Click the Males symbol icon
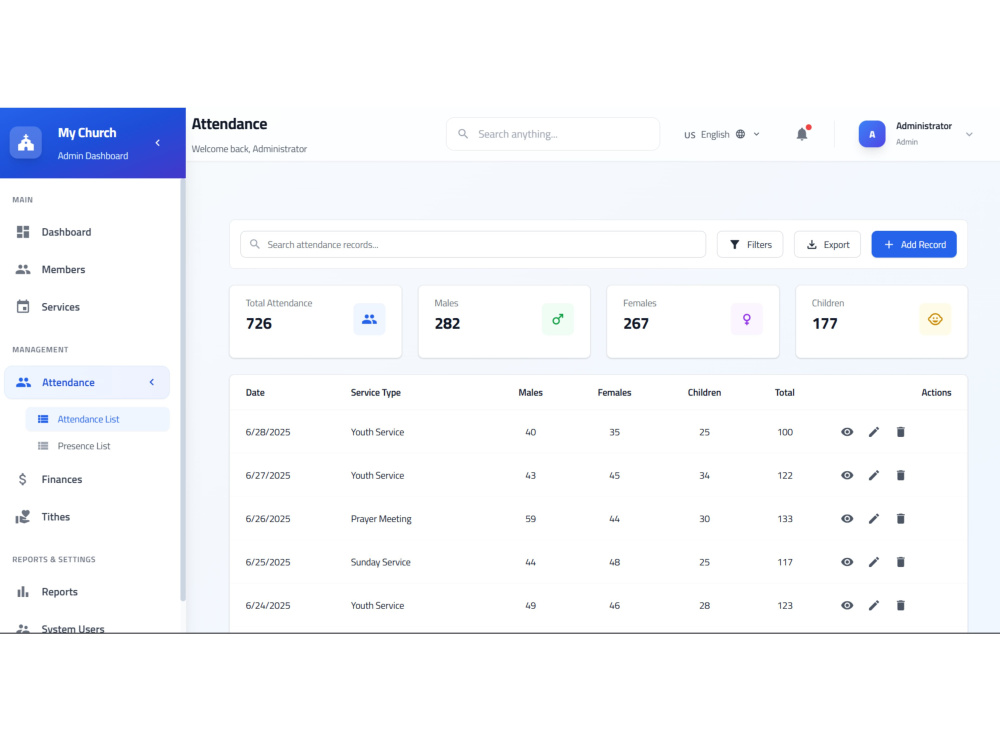The width and height of the screenshot is (1000, 750). point(558,320)
